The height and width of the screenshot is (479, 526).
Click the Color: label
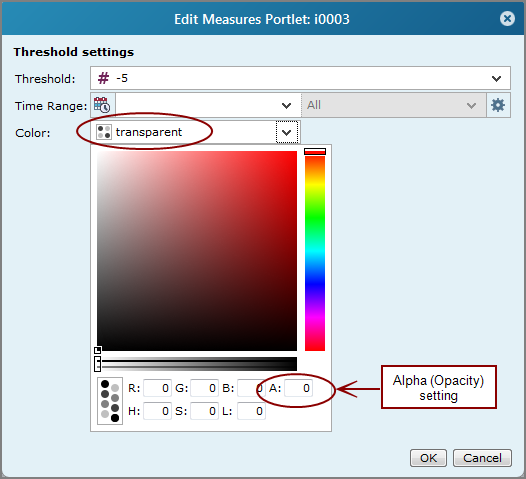coord(33,133)
